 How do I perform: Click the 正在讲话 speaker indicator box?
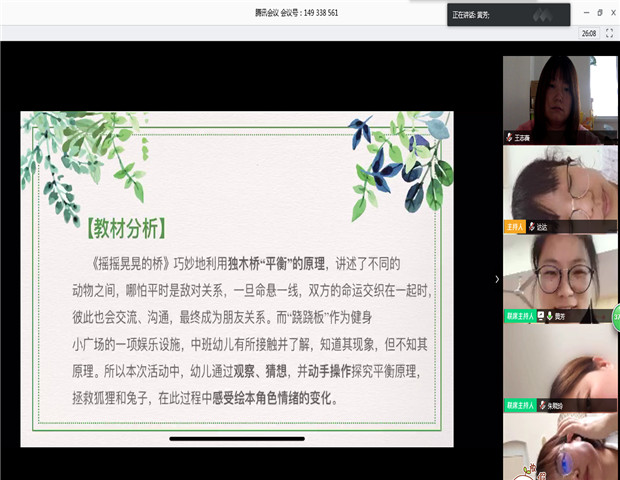click(x=508, y=15)
